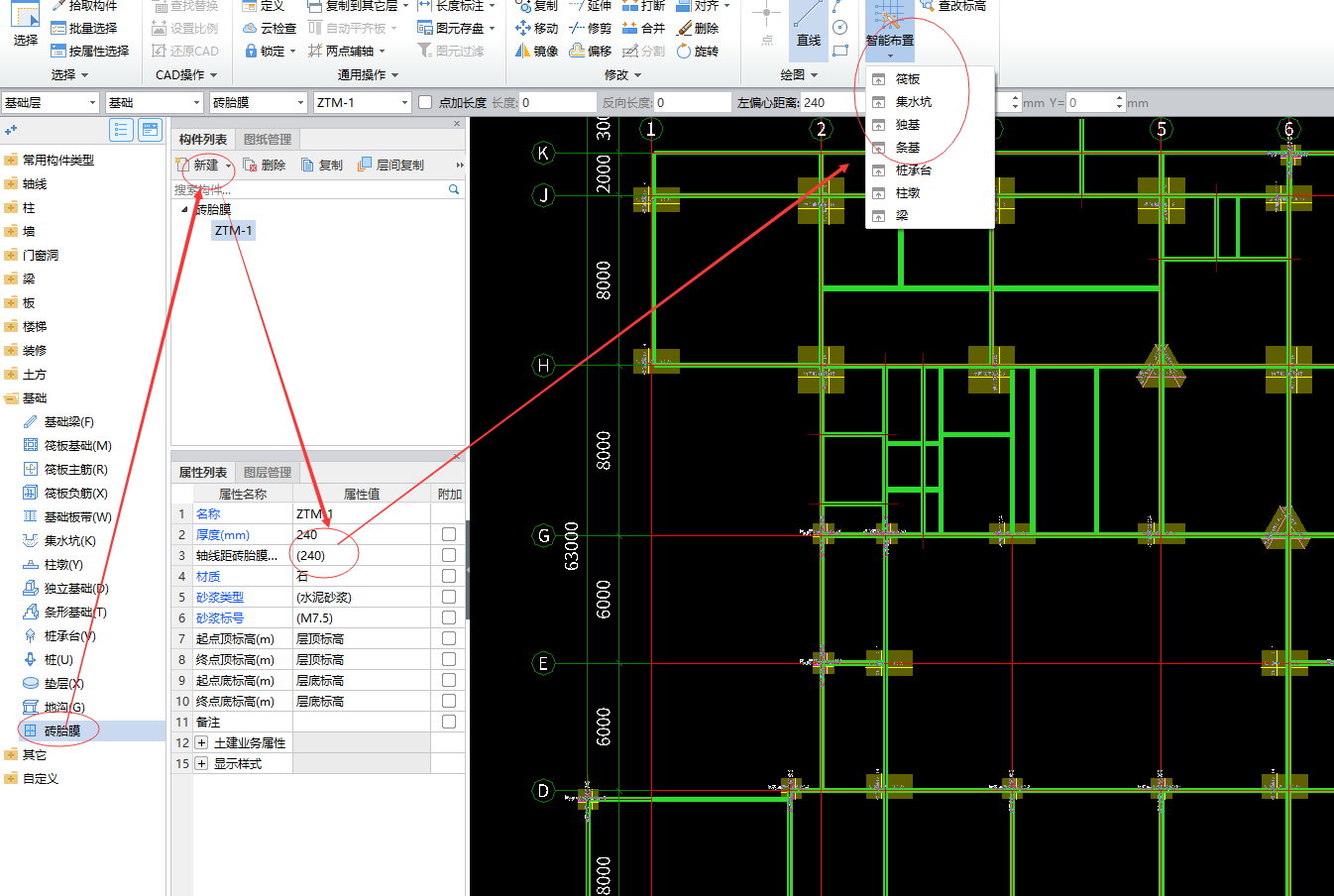Click 层间复制 copy between floors

[x=390, y=165]
